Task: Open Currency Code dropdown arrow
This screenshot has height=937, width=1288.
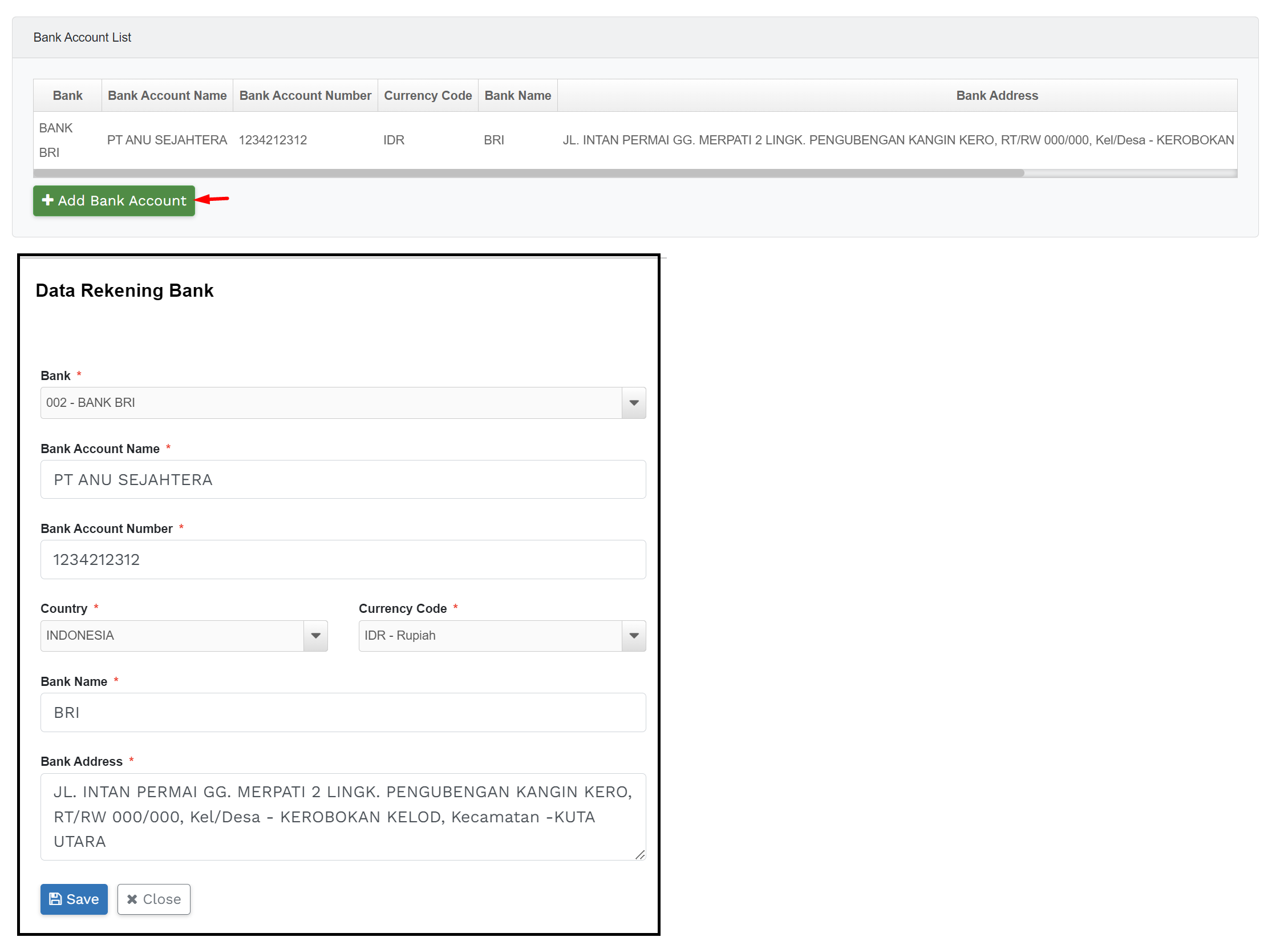Action: tap(634, 636)
